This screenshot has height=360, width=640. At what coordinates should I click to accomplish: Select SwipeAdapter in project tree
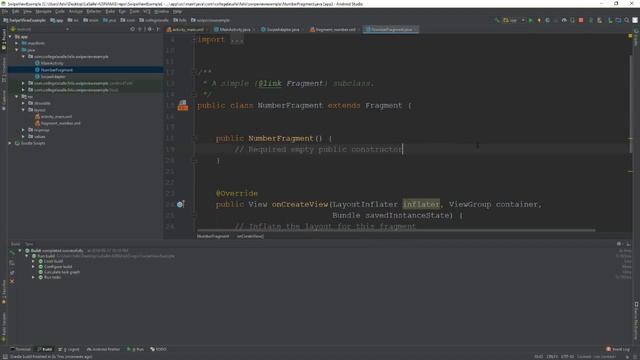point(53,76)
